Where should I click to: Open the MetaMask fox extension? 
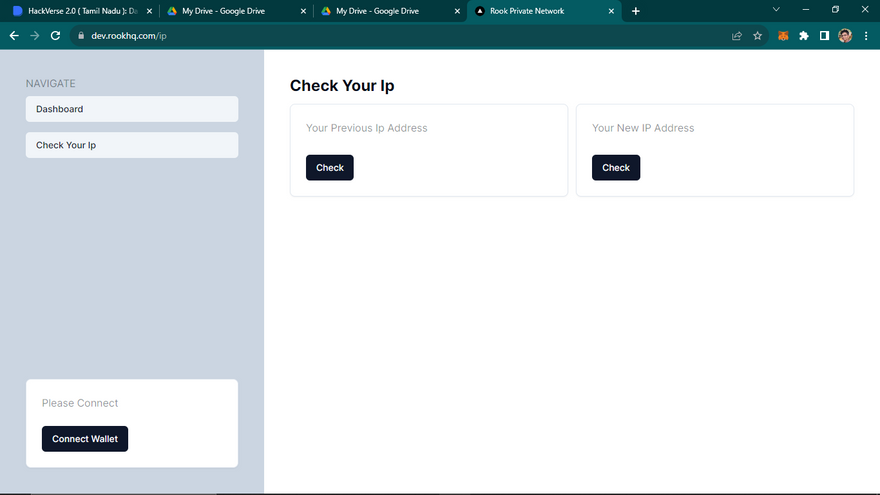click(784, 35)
